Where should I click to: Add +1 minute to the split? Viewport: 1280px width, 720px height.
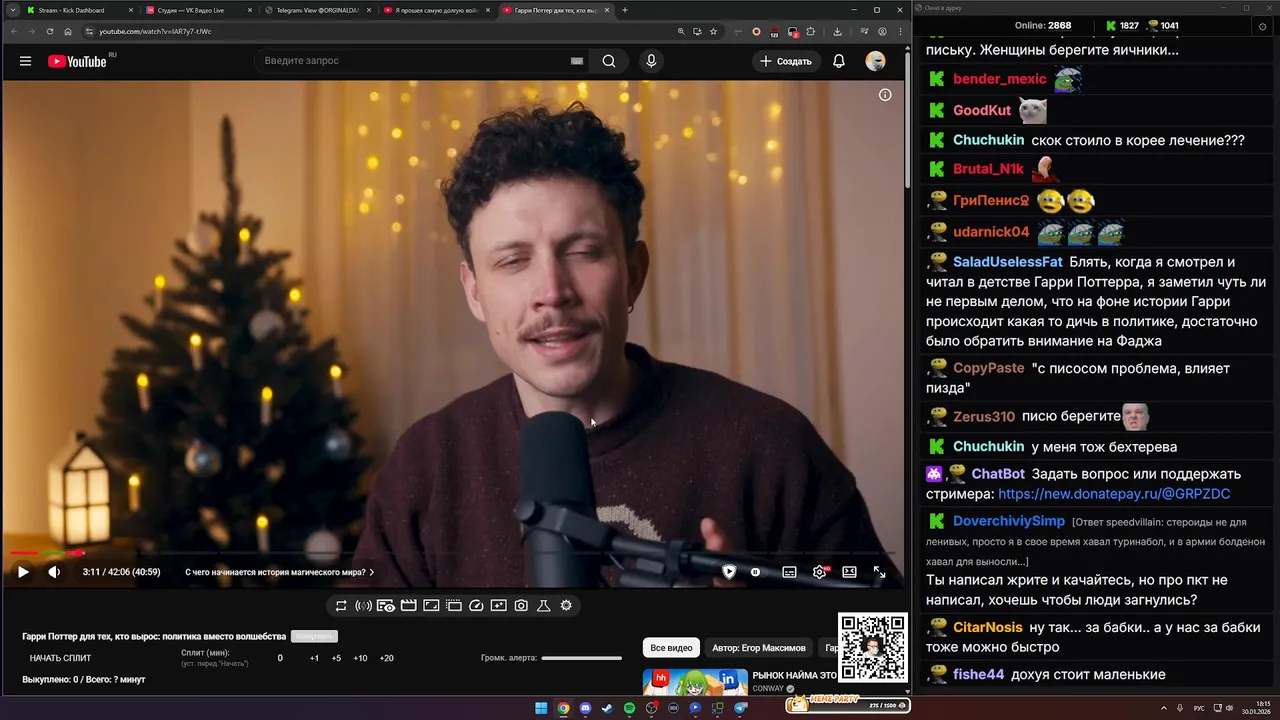click(x=314, y=658)
